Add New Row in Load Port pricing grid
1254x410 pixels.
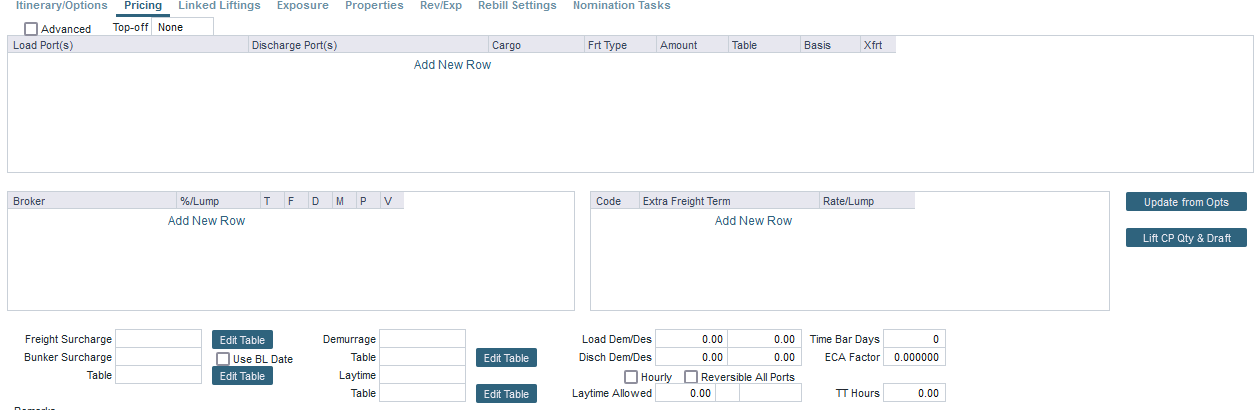[452, 65]
